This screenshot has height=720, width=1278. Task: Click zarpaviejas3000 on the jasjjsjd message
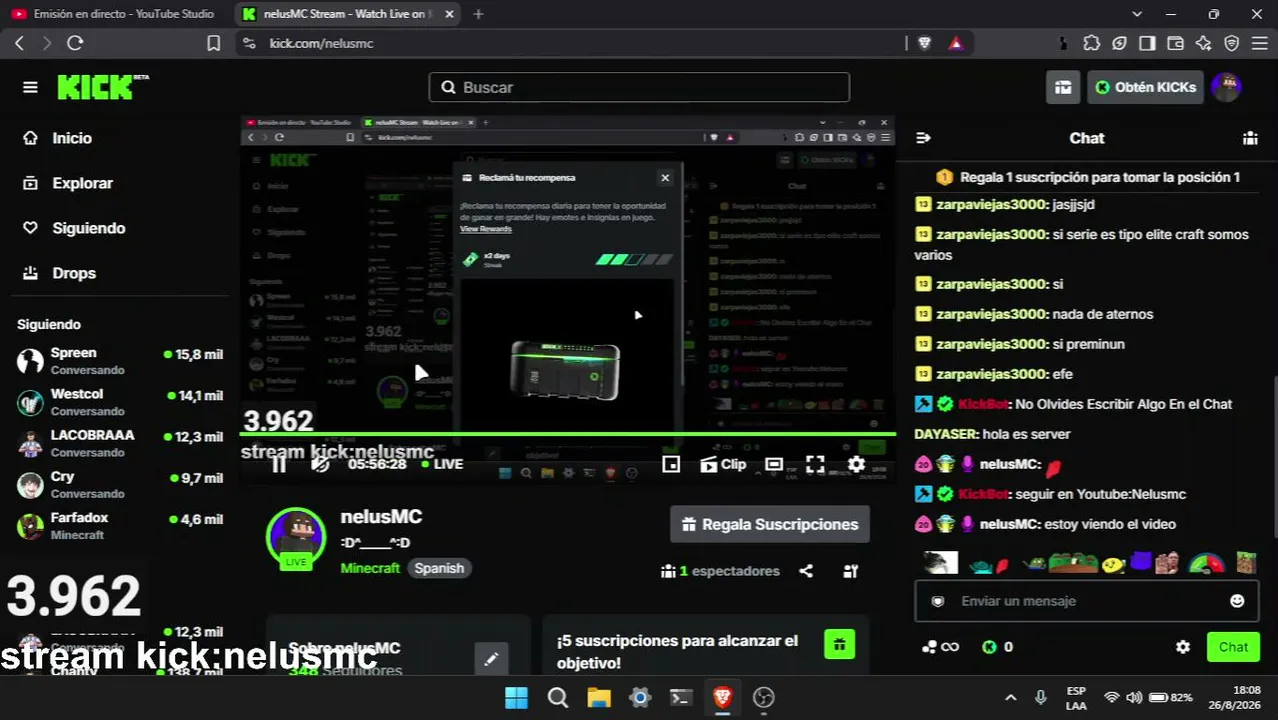[991, 204]
